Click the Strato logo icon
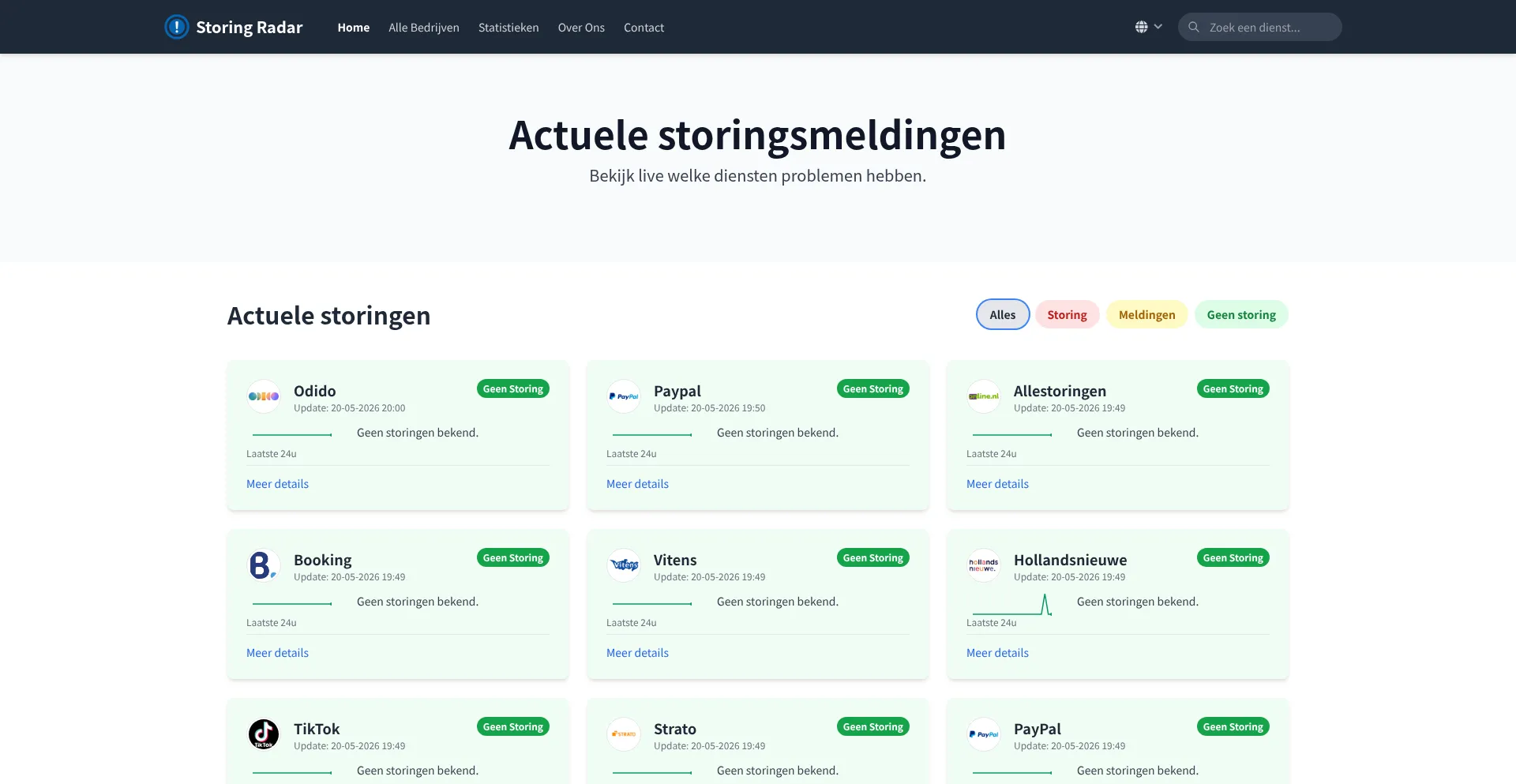This screenshot has height=784, width=1516. 624,734
